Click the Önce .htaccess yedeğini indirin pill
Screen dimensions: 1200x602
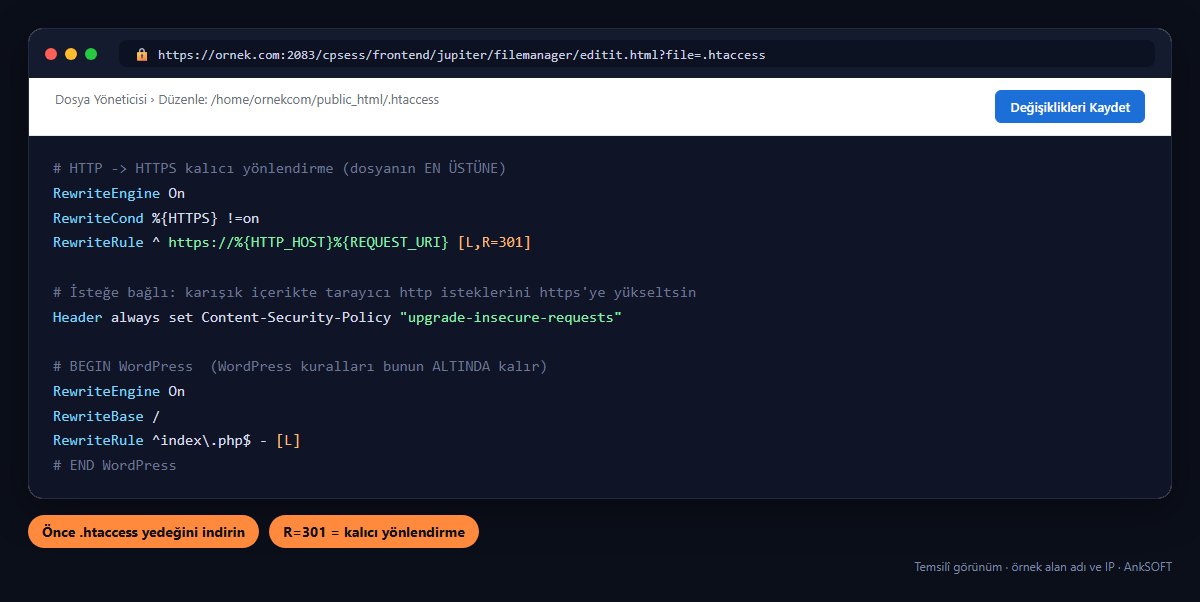[143, 532]
